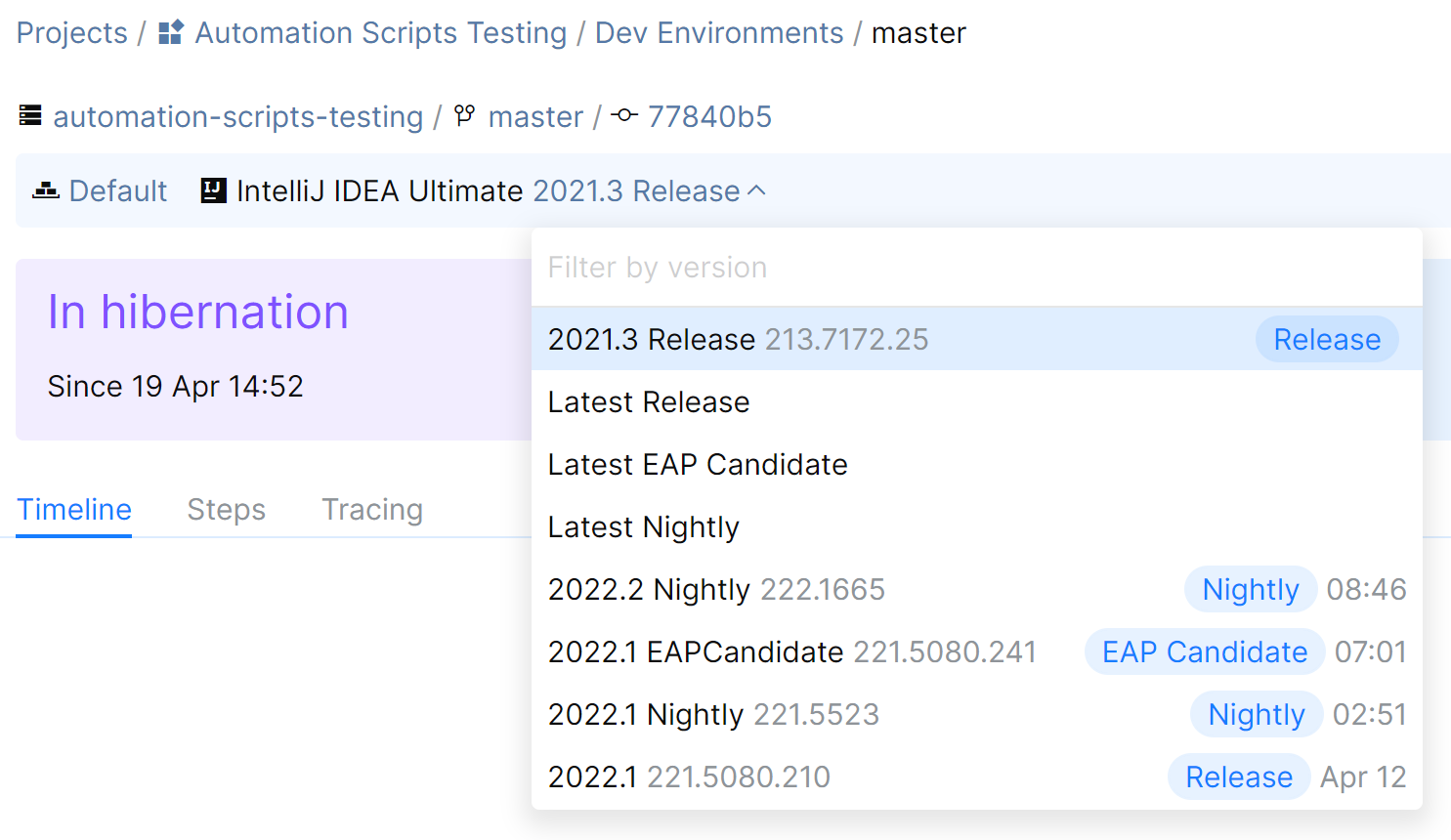Viewport: 1451px width, 840px height.
Task: Open automation-scripts-testing repository link
Action: pos(238,116)
